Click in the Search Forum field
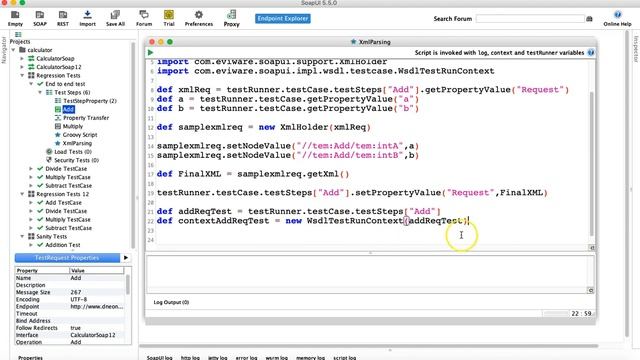 pos(530,19)
